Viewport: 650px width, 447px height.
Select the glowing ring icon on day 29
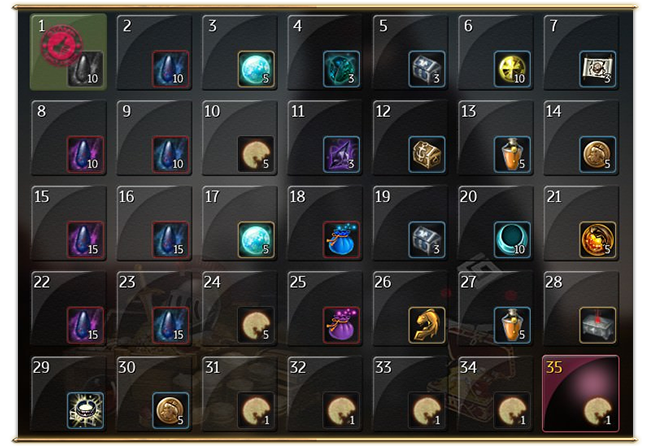click(x=85, y=411)
